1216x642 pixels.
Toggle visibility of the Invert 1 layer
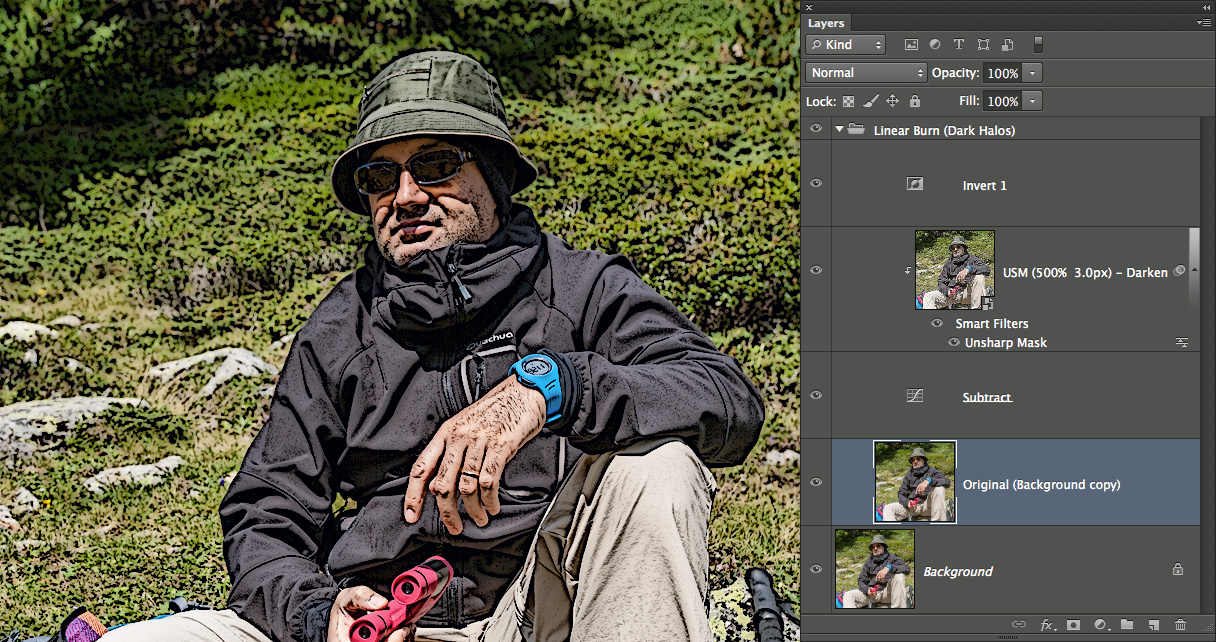(817, 184)
